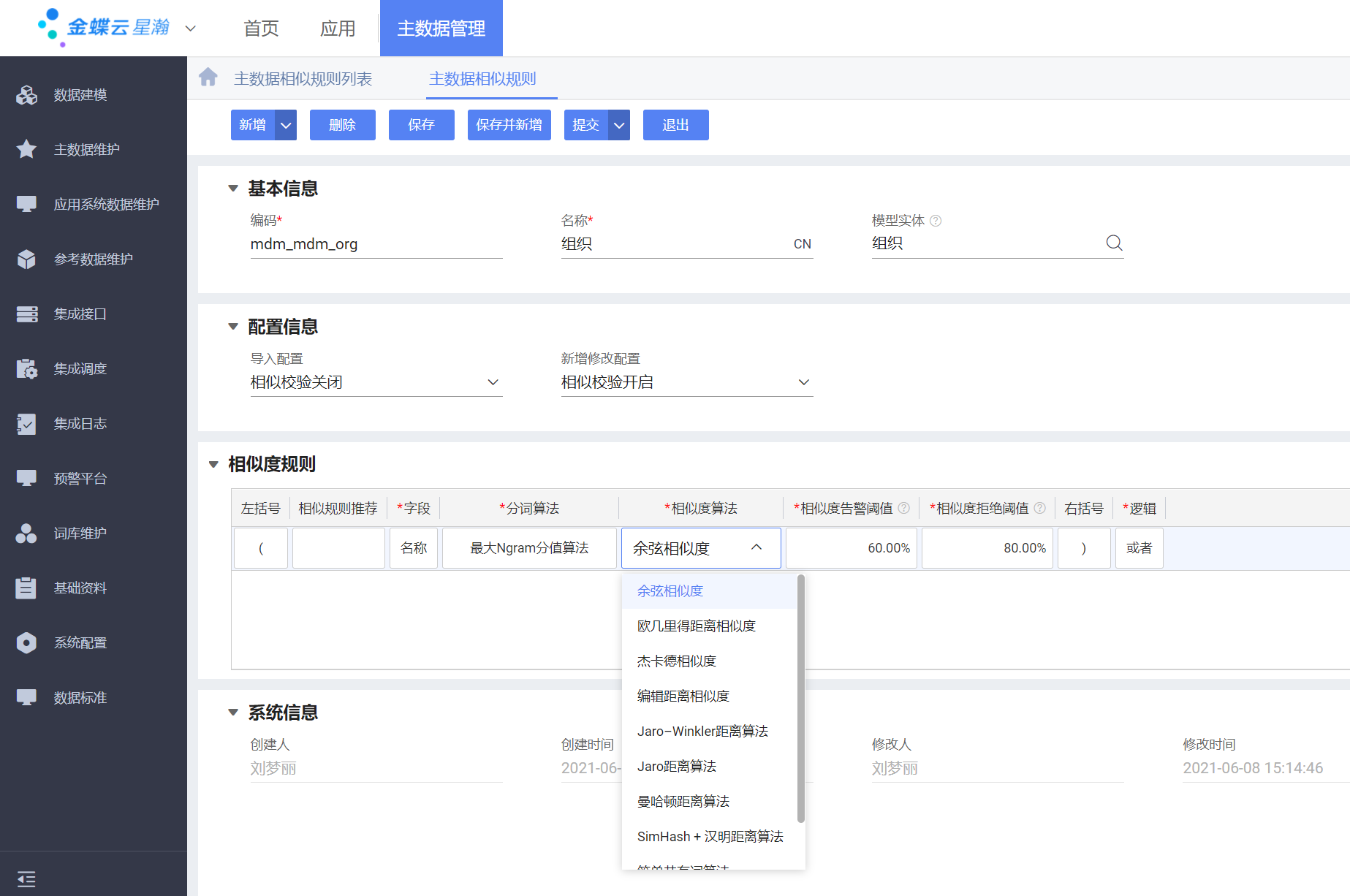
Task: Collapse sidebar using bottom-left menu icon
Action: point(26,878)
